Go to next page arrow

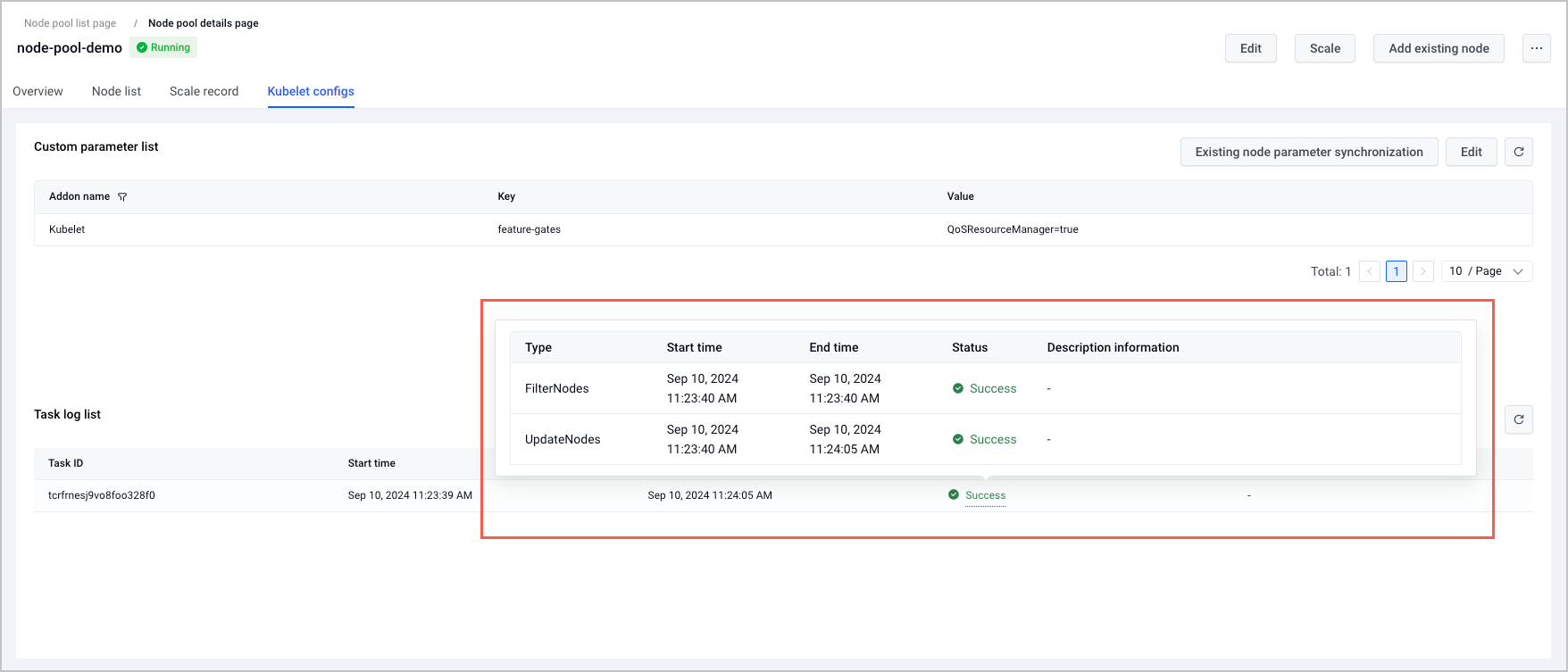pyautogui.click(x=1423, y=271)
